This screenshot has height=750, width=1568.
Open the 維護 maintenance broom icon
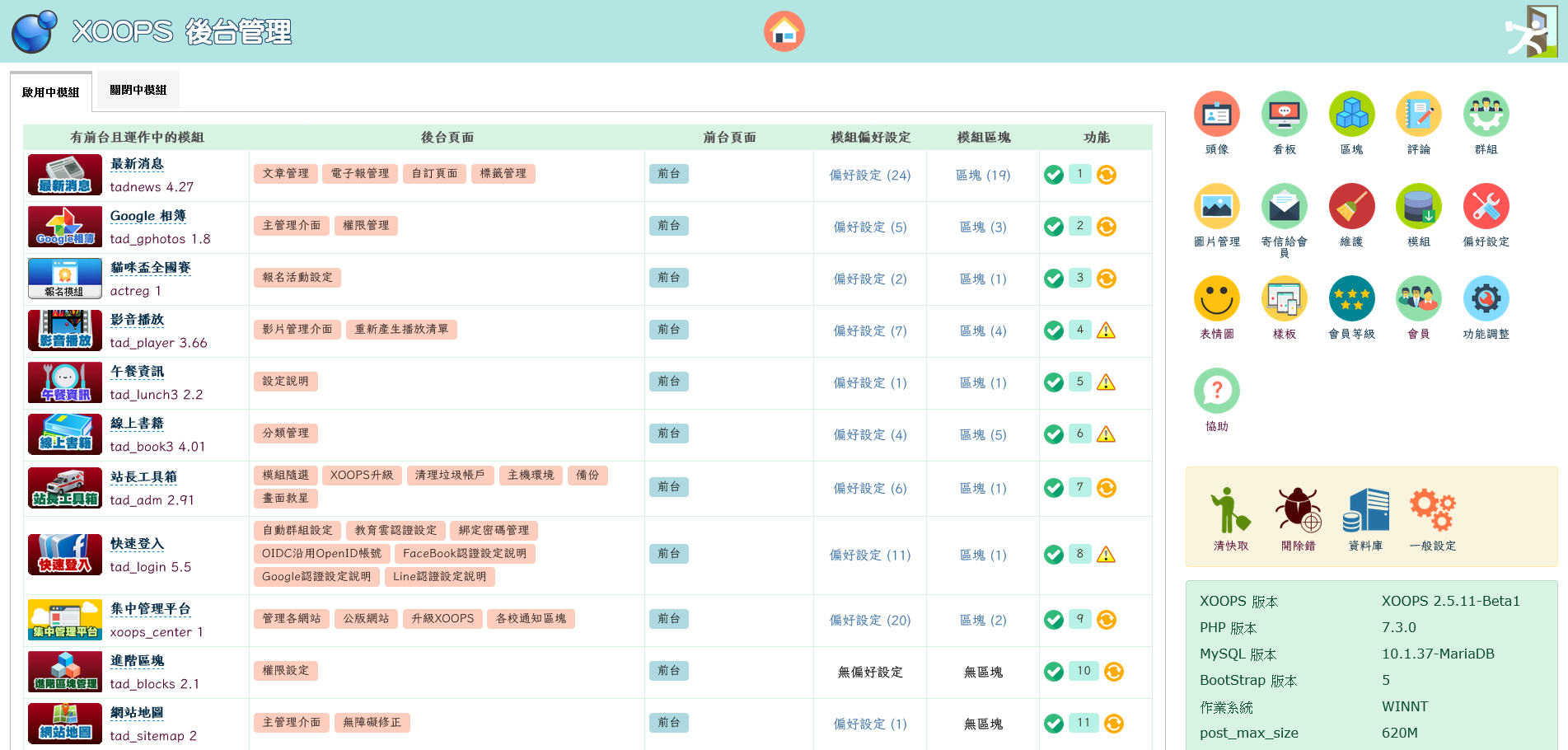[1351, 208]
